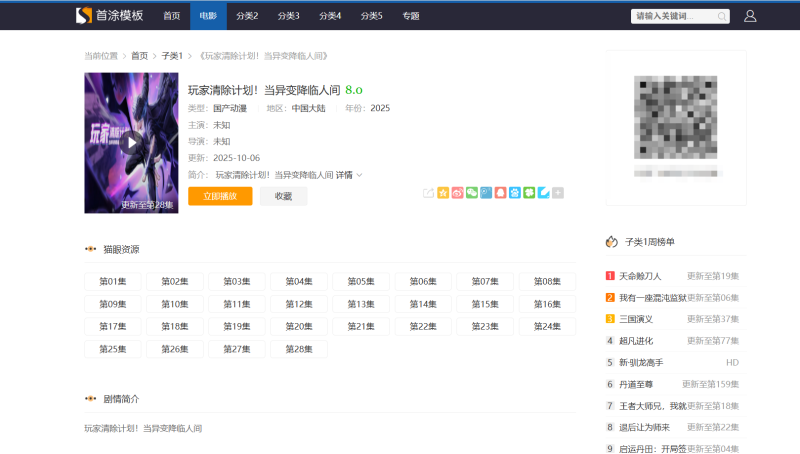The height and width of the screenshot is (454, 800).
Task: Open 新·驯龙高手 ranking entry
Action: click(x=641, y=363)
